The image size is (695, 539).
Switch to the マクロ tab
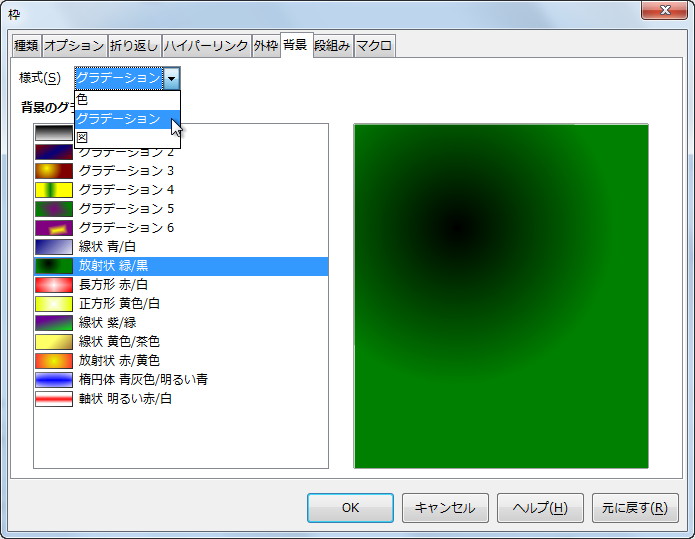pos(374,46)
